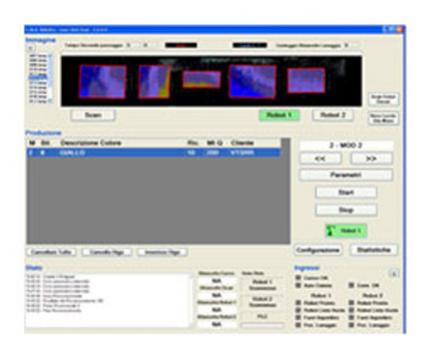The height and width of the screenshot is (360, 430).
Task: Click the green Robot 1 arm icon button
Action: pos(346,231)
